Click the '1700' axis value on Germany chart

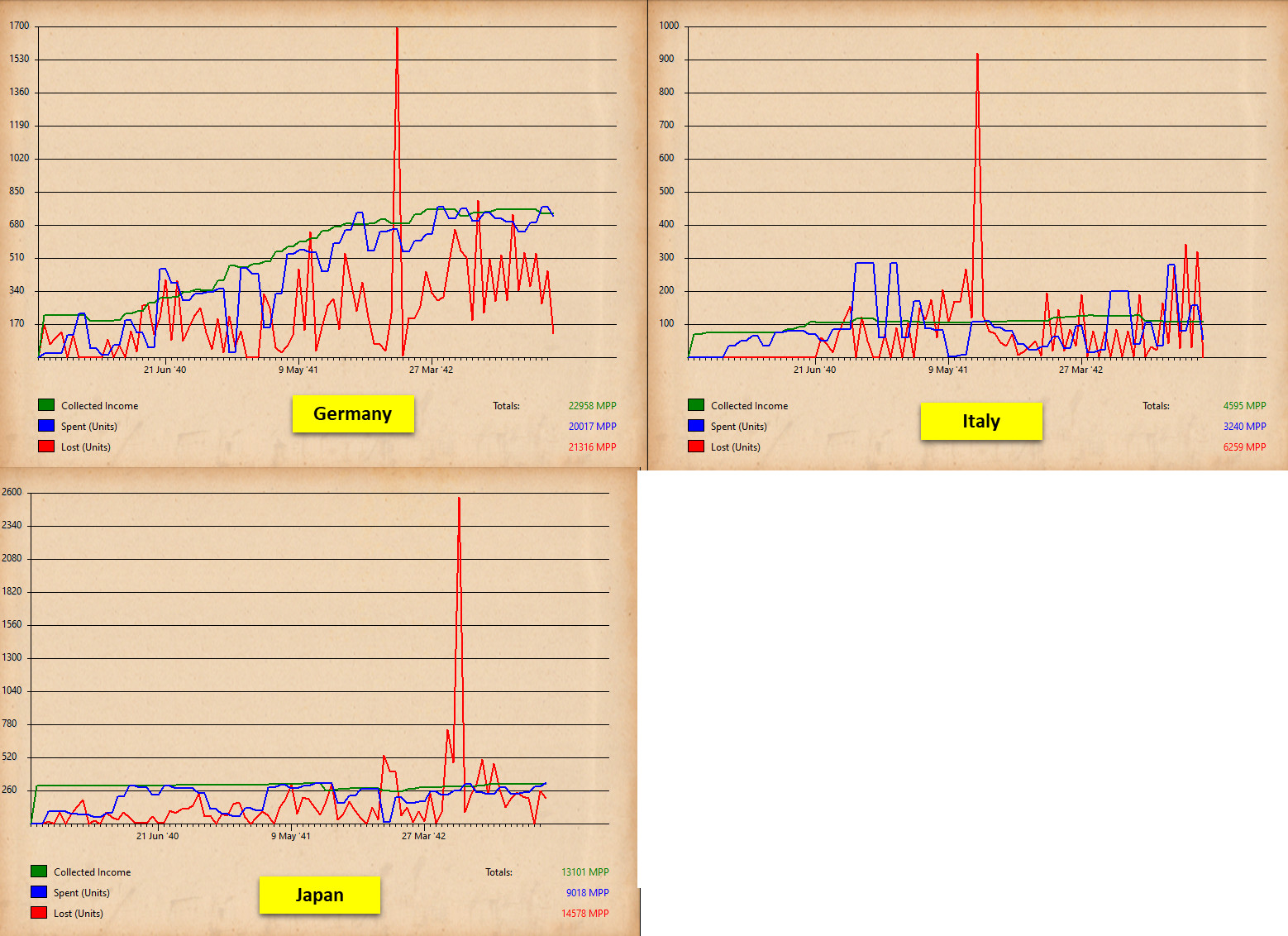click(19, 26)
